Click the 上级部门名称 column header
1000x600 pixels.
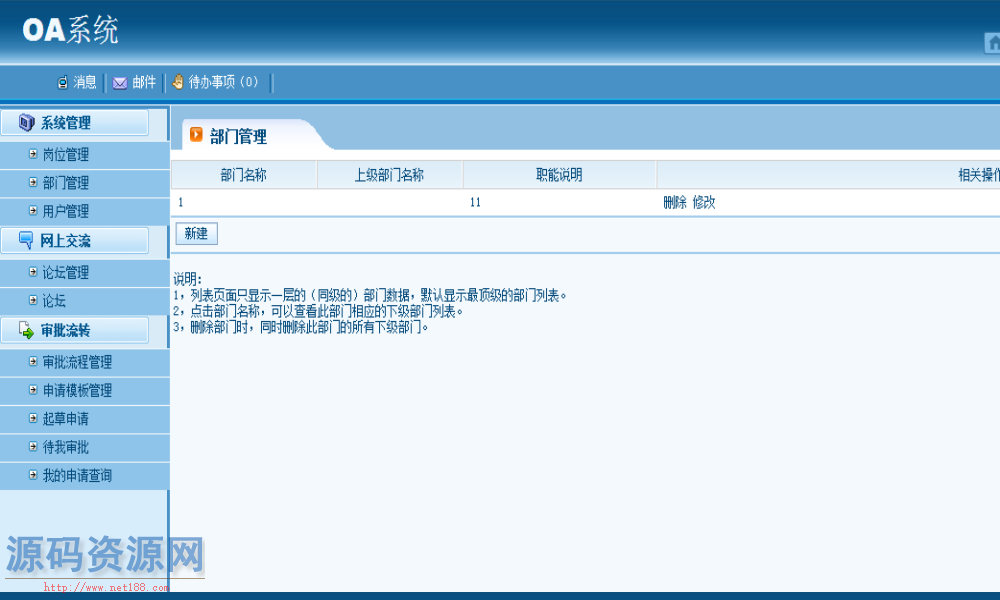(x=390, y=175)
